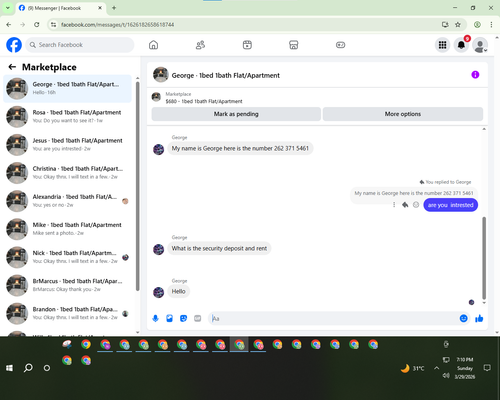Open the George conversation in list
This screenshot has height=400, width=500.
(67, 88)
